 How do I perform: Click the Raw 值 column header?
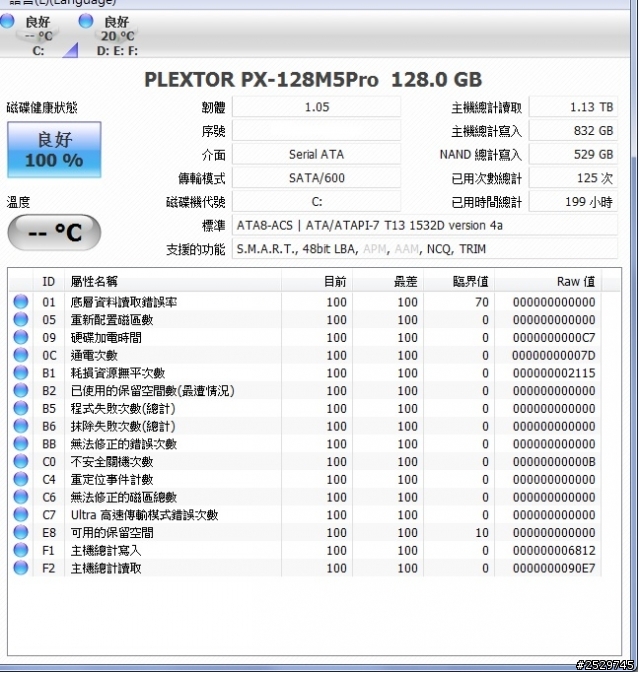click(548, 282)
